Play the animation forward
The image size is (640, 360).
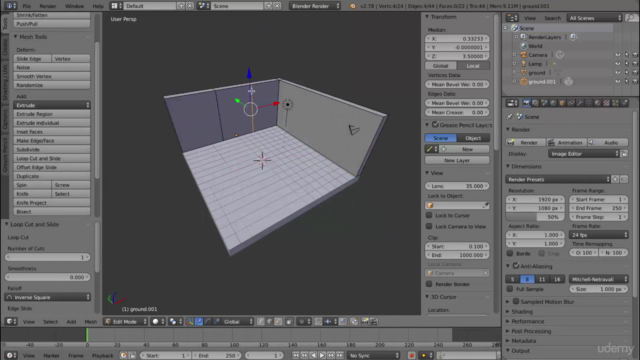coord(322,356)
